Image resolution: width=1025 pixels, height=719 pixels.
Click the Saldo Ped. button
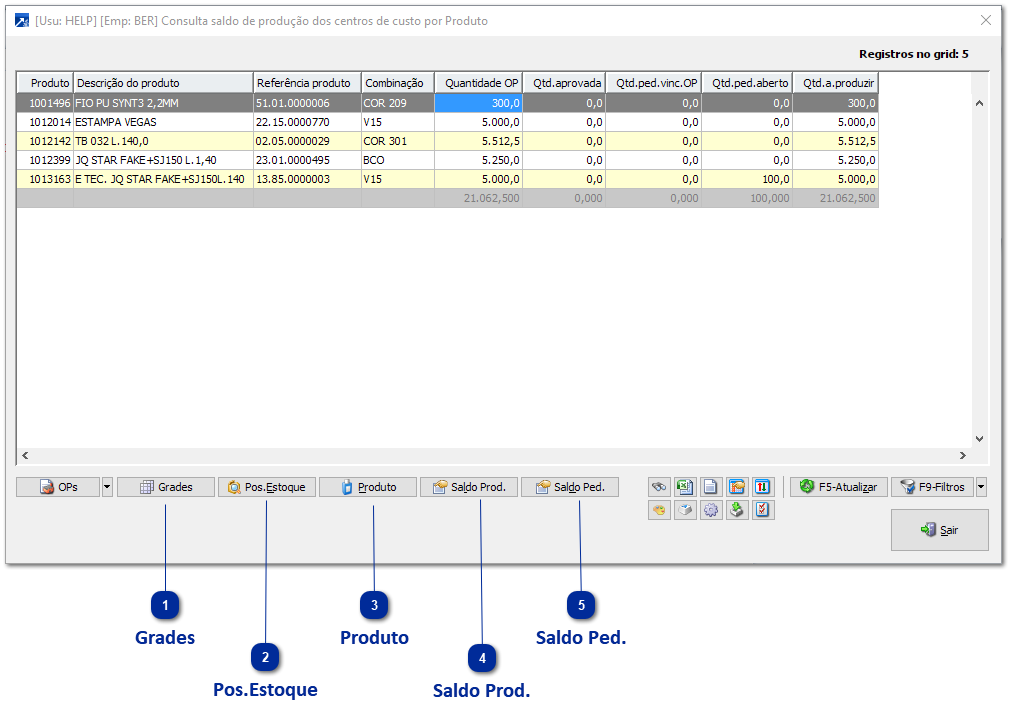(x=570, y=487)
